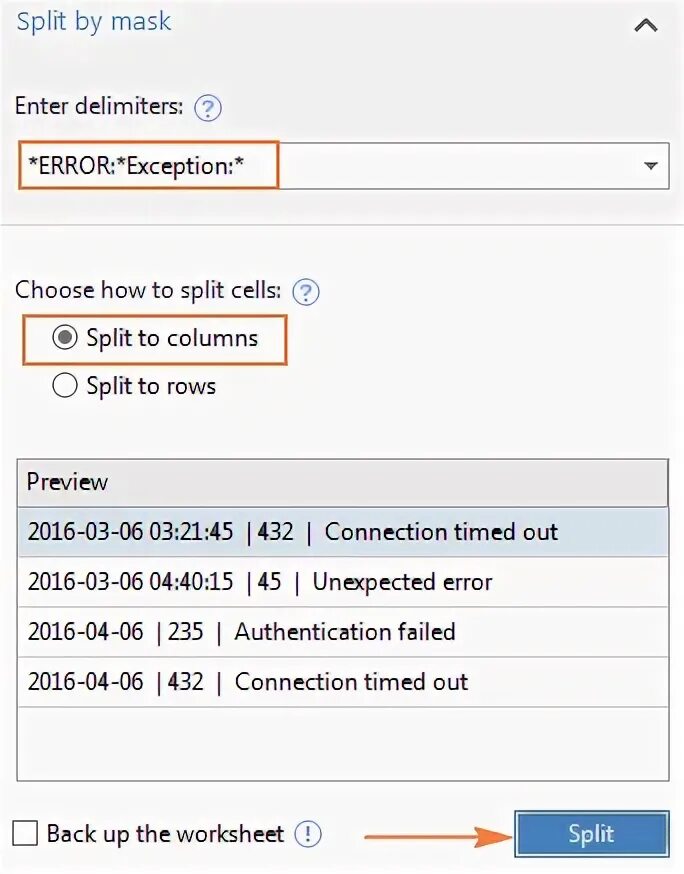Select the last preview row 2016-04-06 432
Screen dimensions: 684x874
343,682
